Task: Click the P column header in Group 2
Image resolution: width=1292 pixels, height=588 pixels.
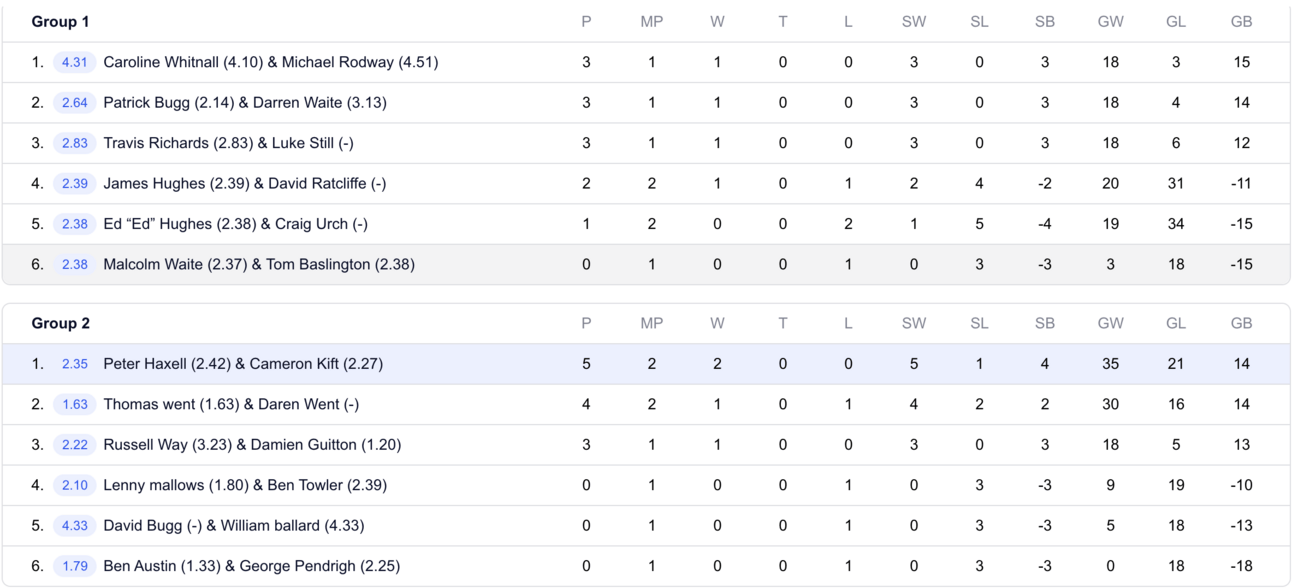Action: [x=586, y=323]
